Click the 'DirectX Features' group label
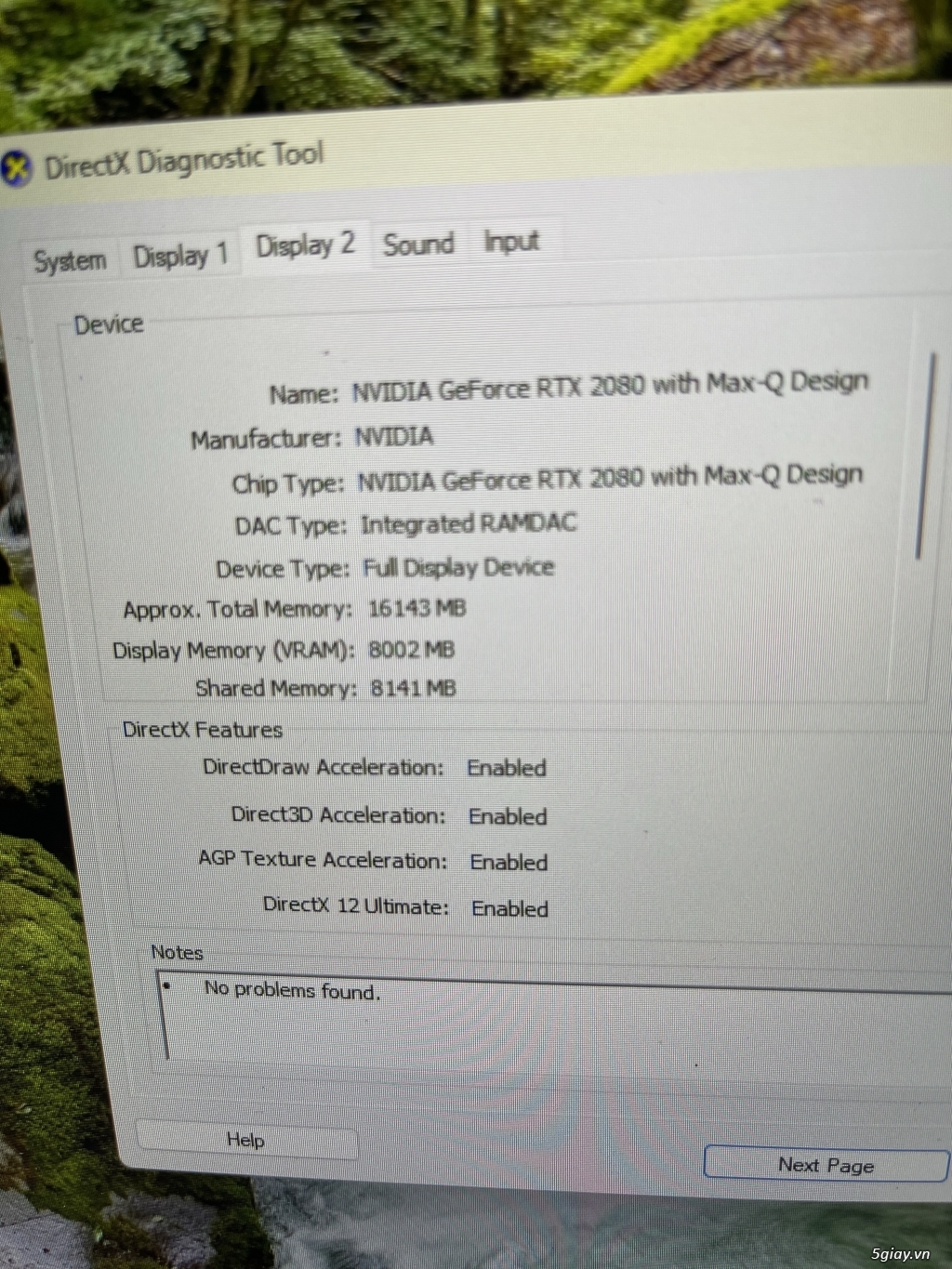 click(203, 730)
